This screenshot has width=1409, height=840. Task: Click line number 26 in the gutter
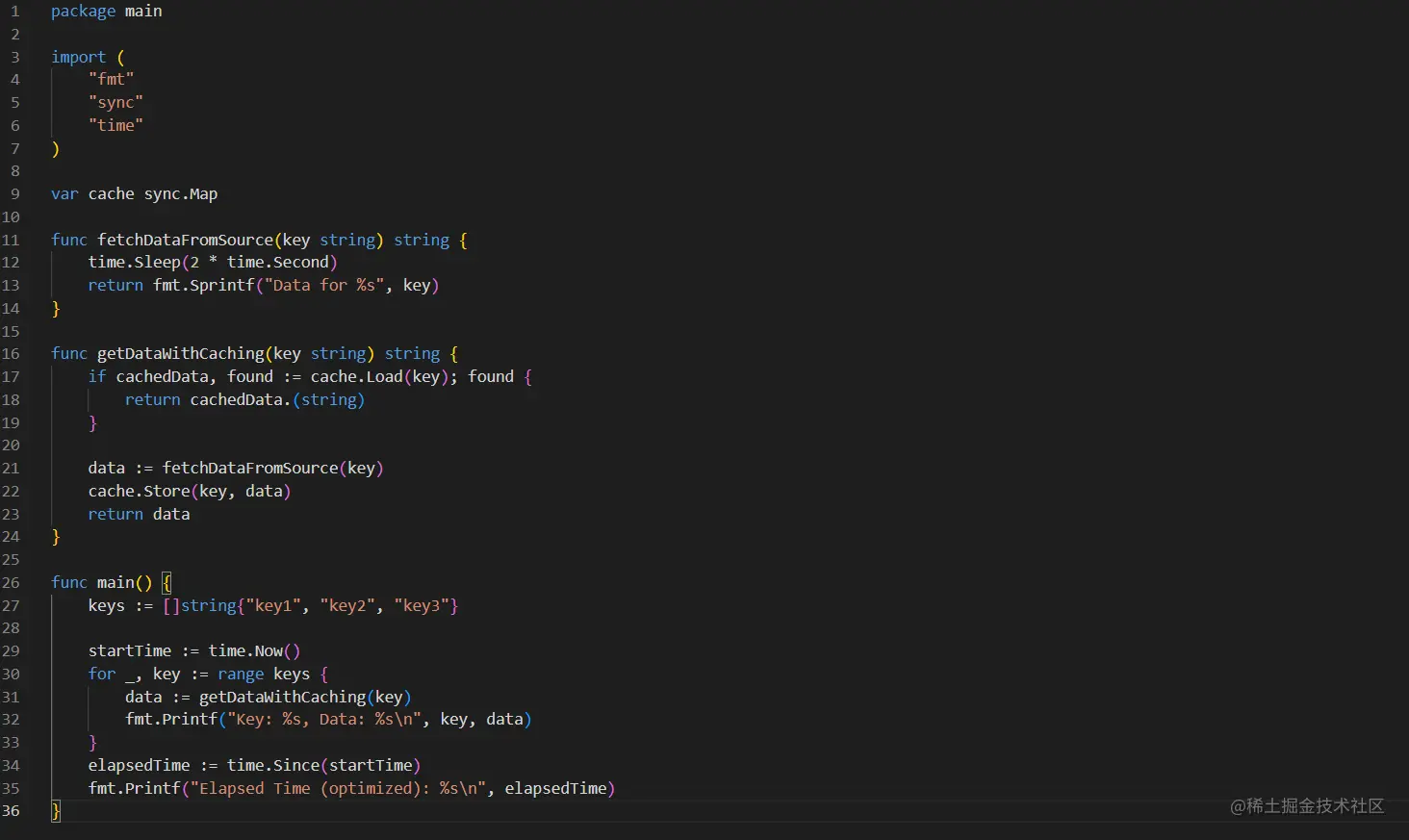pos(11,583)
